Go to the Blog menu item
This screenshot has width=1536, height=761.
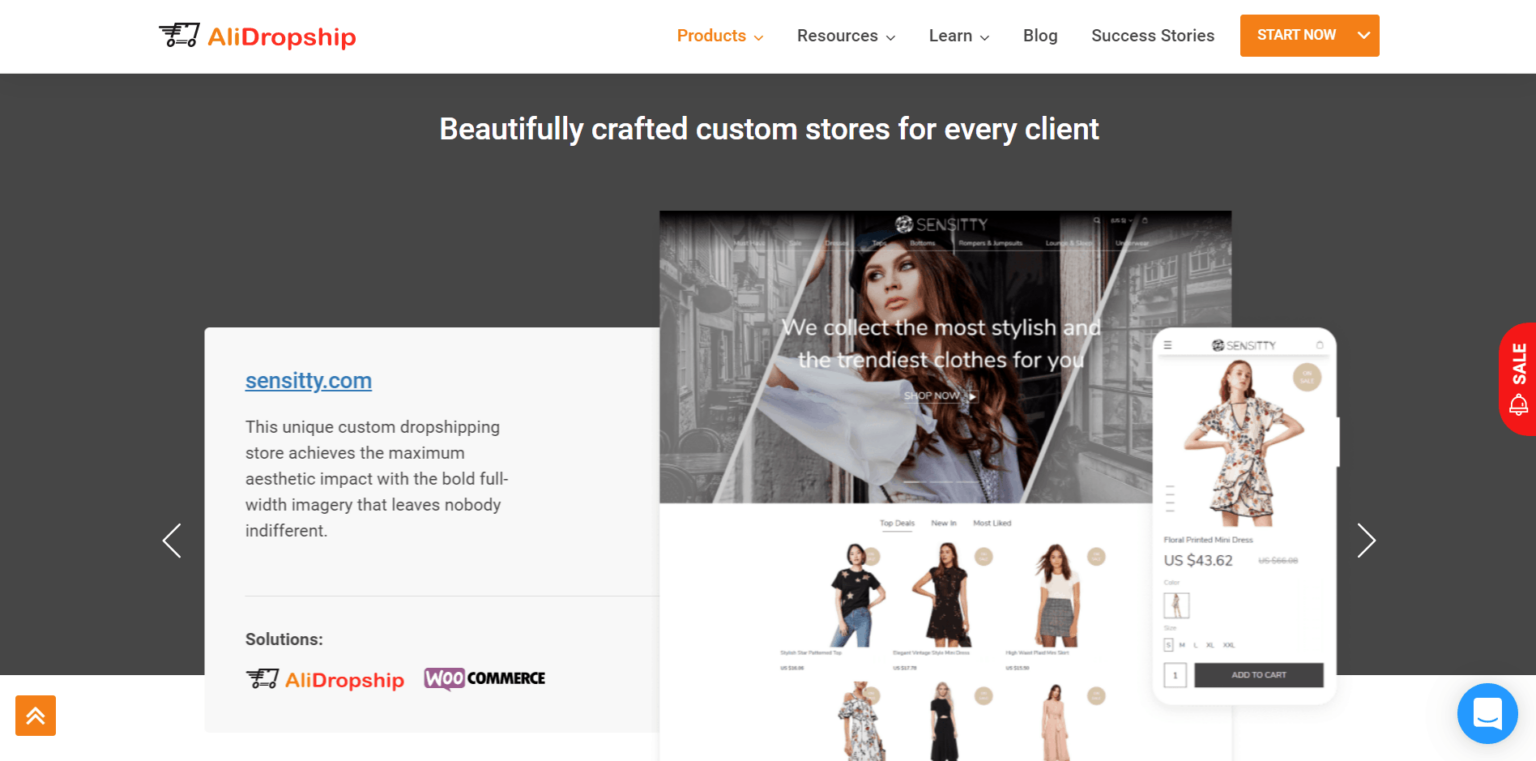tap(1040, 35)
